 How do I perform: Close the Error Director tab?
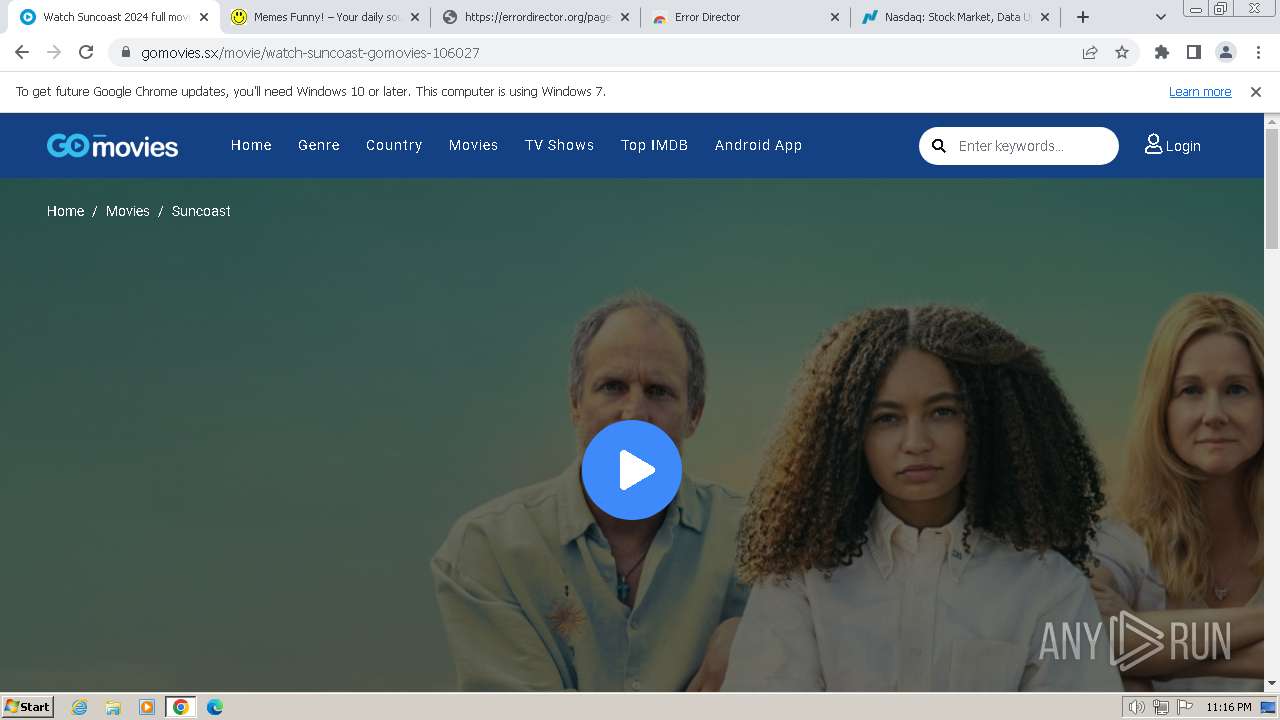(x=835, y=17)
